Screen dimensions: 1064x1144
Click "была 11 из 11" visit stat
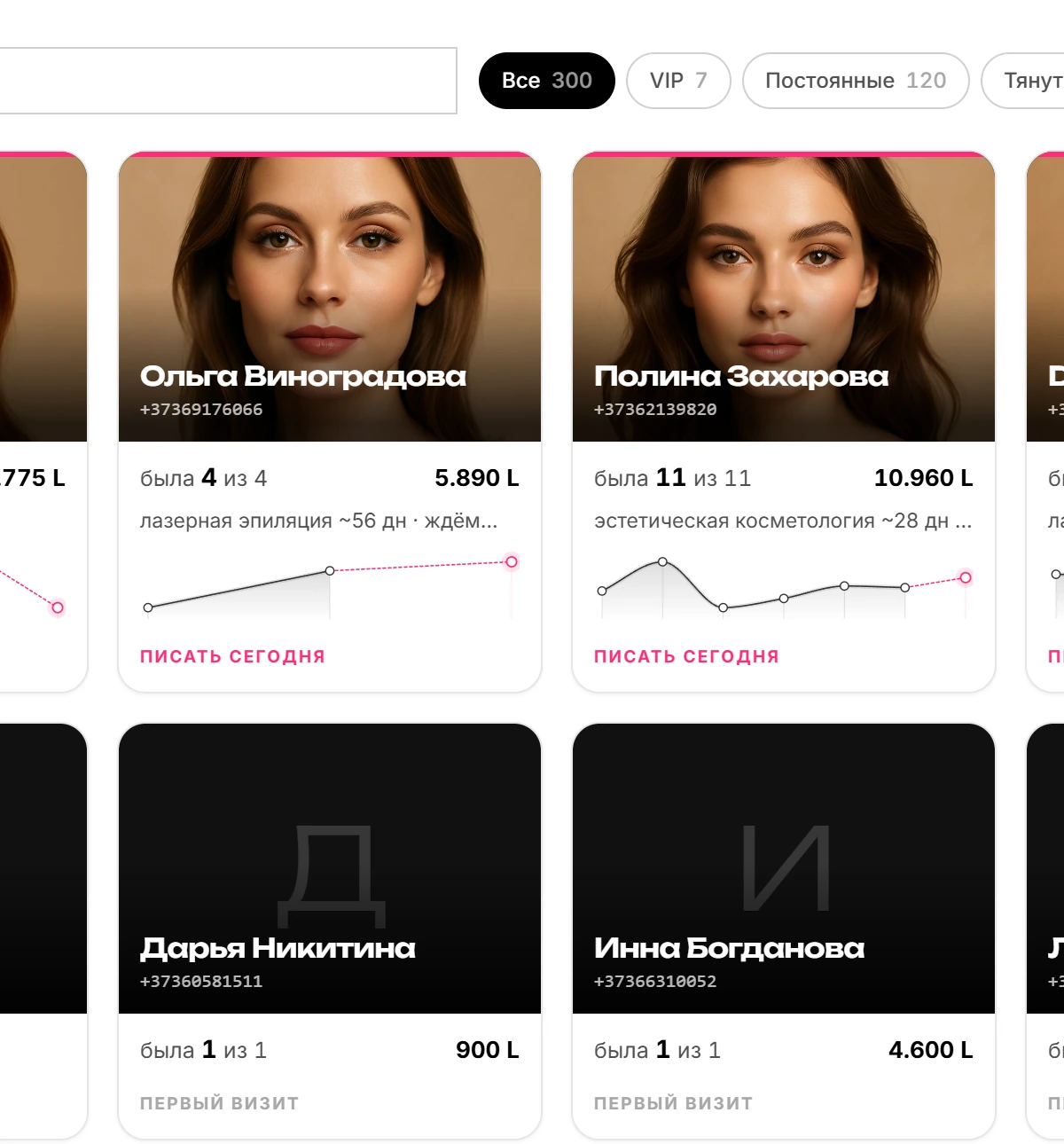[x=673, y=478]
